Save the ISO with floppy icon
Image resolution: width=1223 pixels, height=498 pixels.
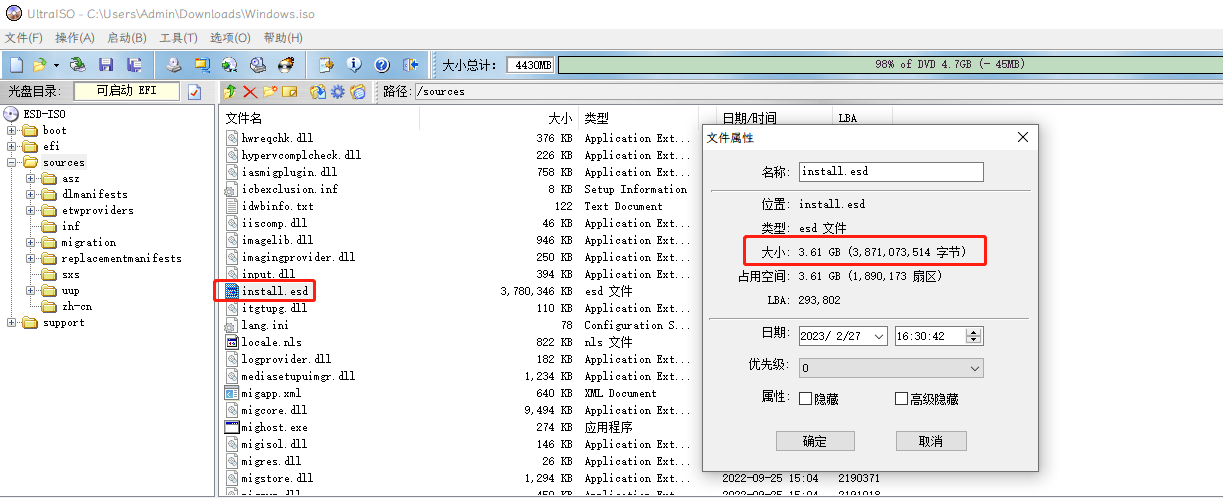click(105, 65)
